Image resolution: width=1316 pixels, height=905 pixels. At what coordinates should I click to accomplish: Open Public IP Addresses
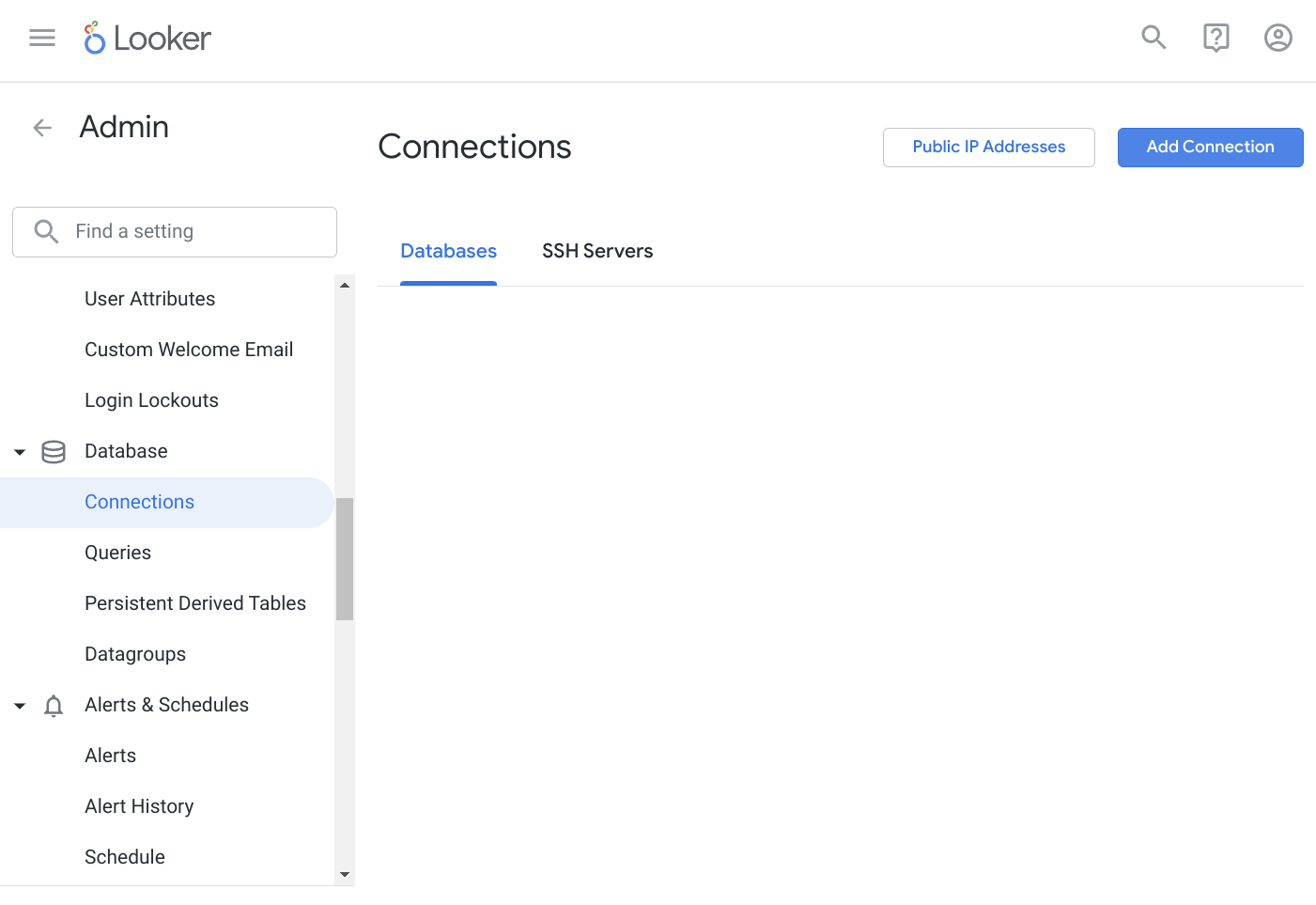click(x=988, y=147)
